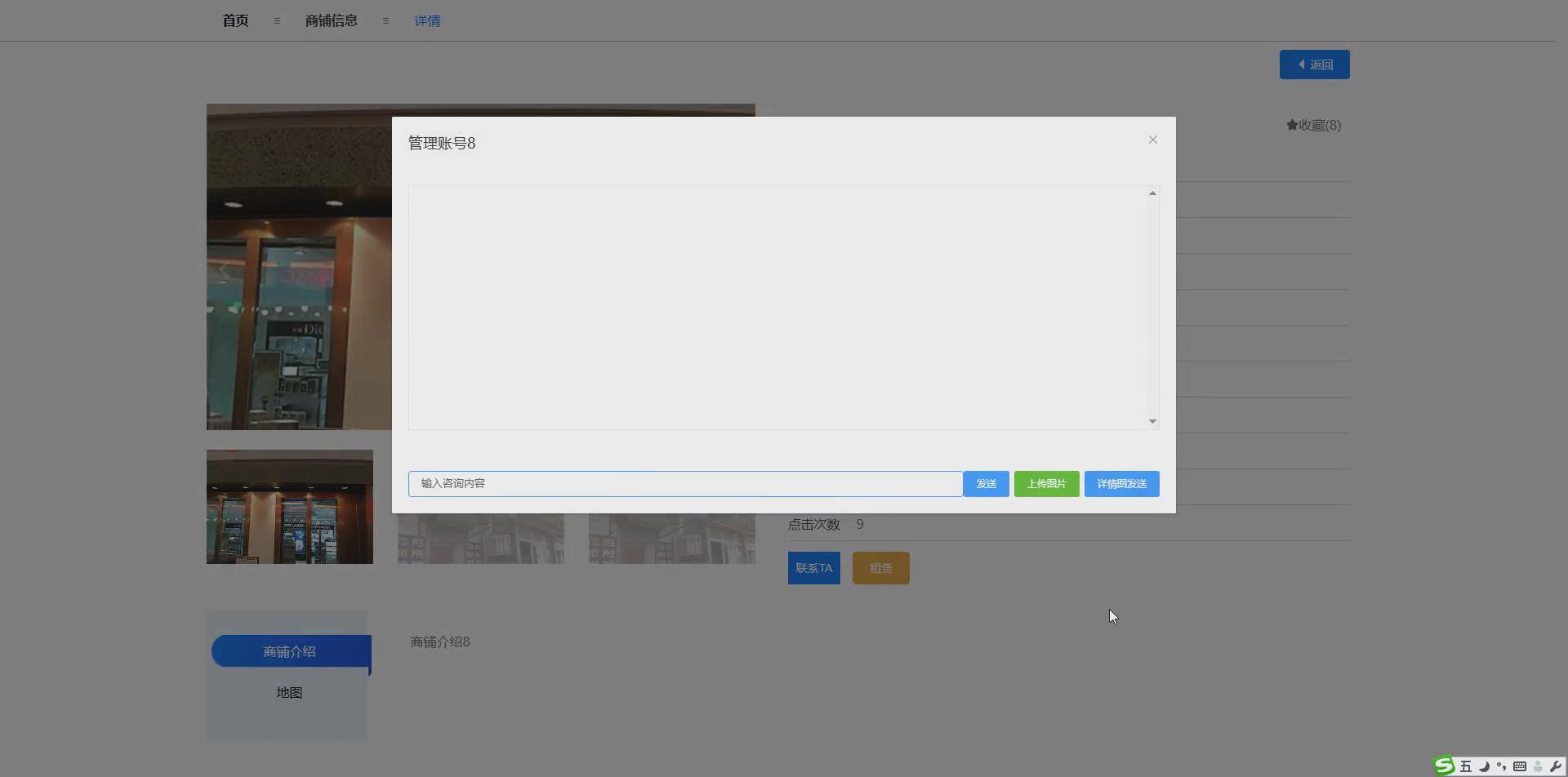Toggle Chinese/English punctuation in Sogou bar
1568x777 pixels.
(x=1501, y=766)
